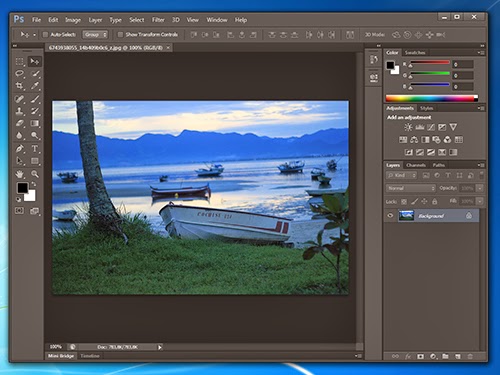Toggle lock all
Viewport: 500px width, 375px height.
pos(434,202)
